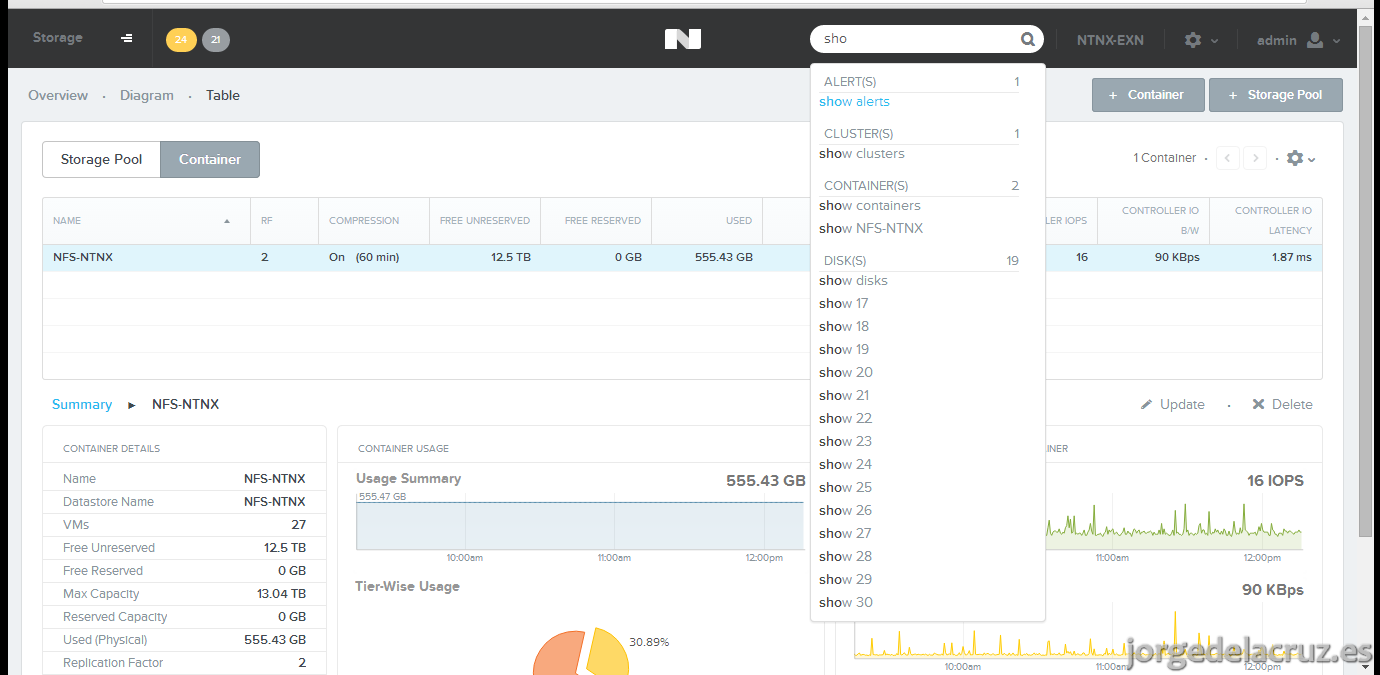Sort table by the Name column

coord(142,220)
